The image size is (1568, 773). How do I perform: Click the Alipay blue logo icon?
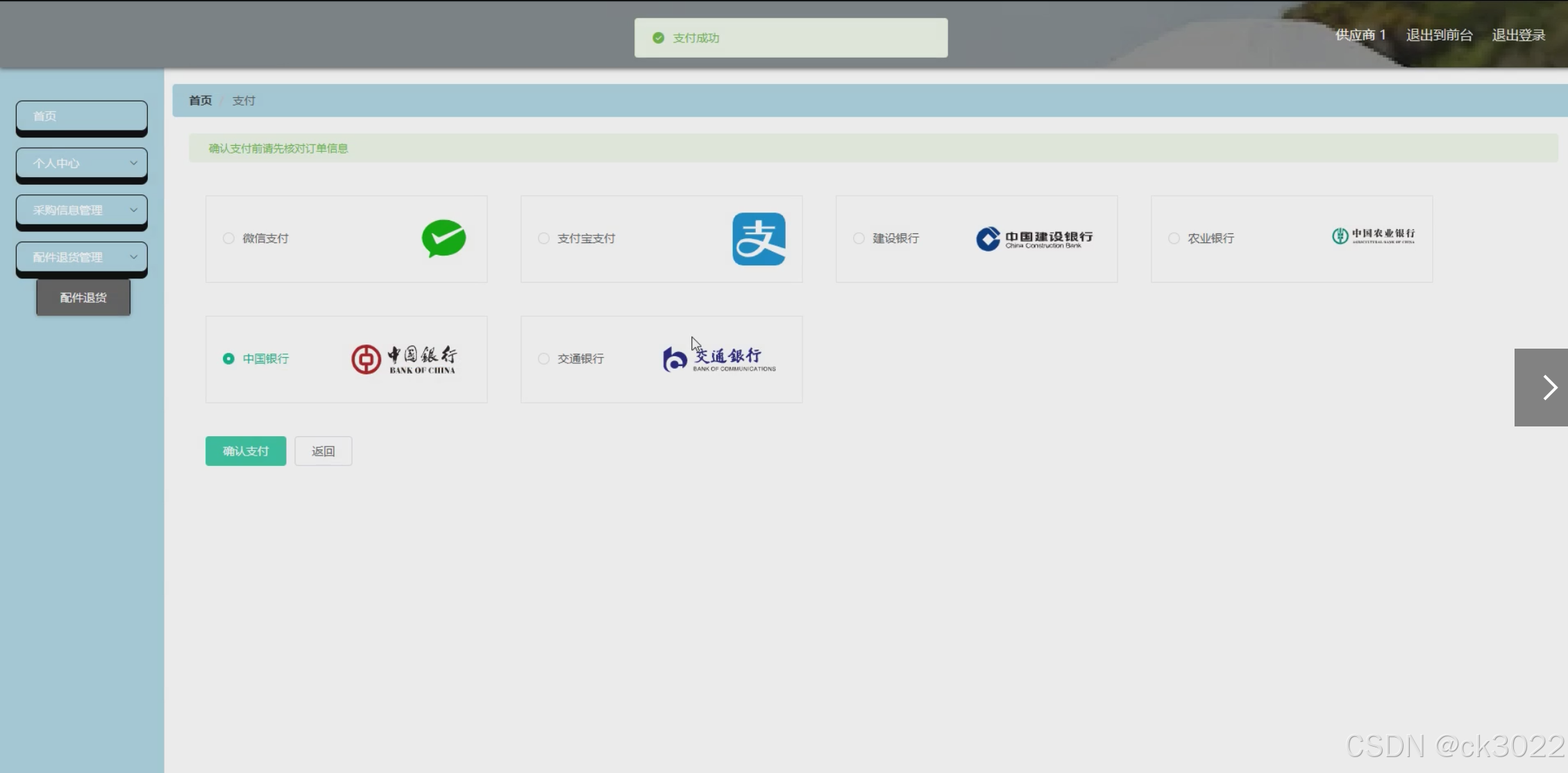pyautogui.click(x=759, y=239)
